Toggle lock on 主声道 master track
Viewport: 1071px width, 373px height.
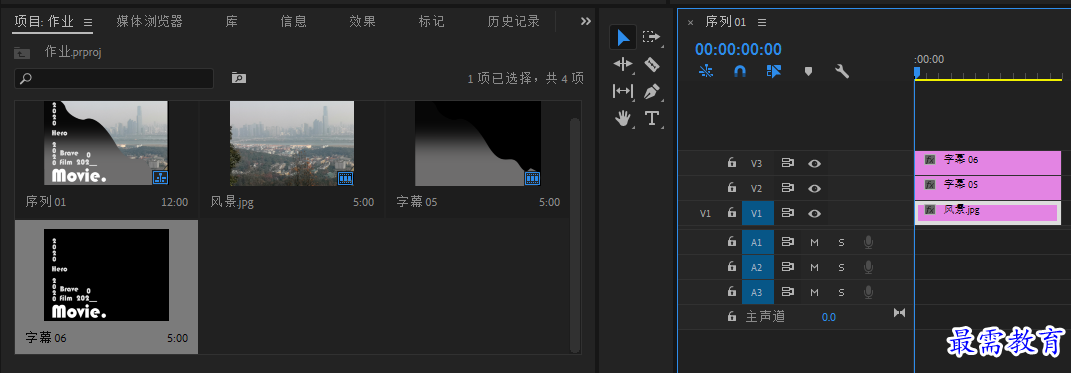732,316
